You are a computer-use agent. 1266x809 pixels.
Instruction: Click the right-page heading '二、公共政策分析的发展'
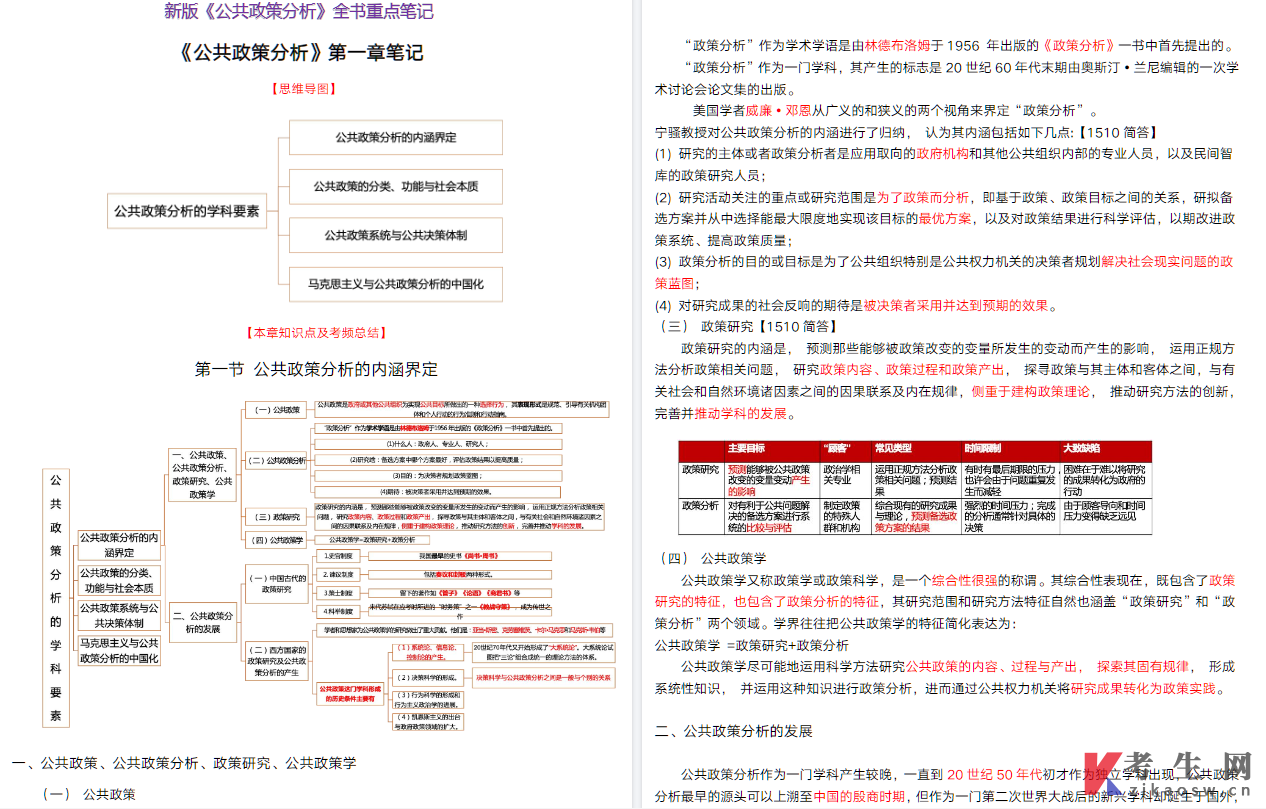click(734, 732)
